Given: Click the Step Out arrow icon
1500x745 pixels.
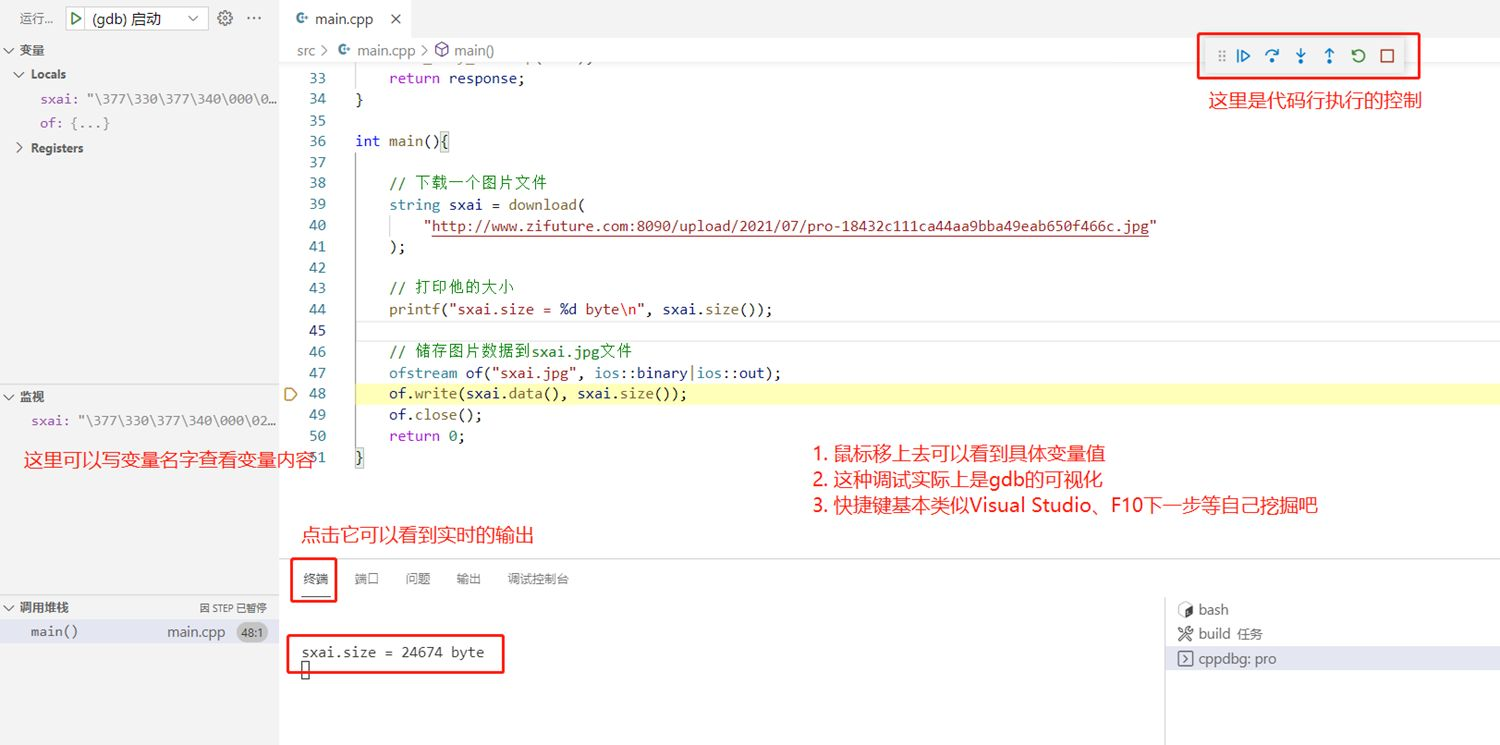Looking at the screenshot, I should click(1329, 56).
